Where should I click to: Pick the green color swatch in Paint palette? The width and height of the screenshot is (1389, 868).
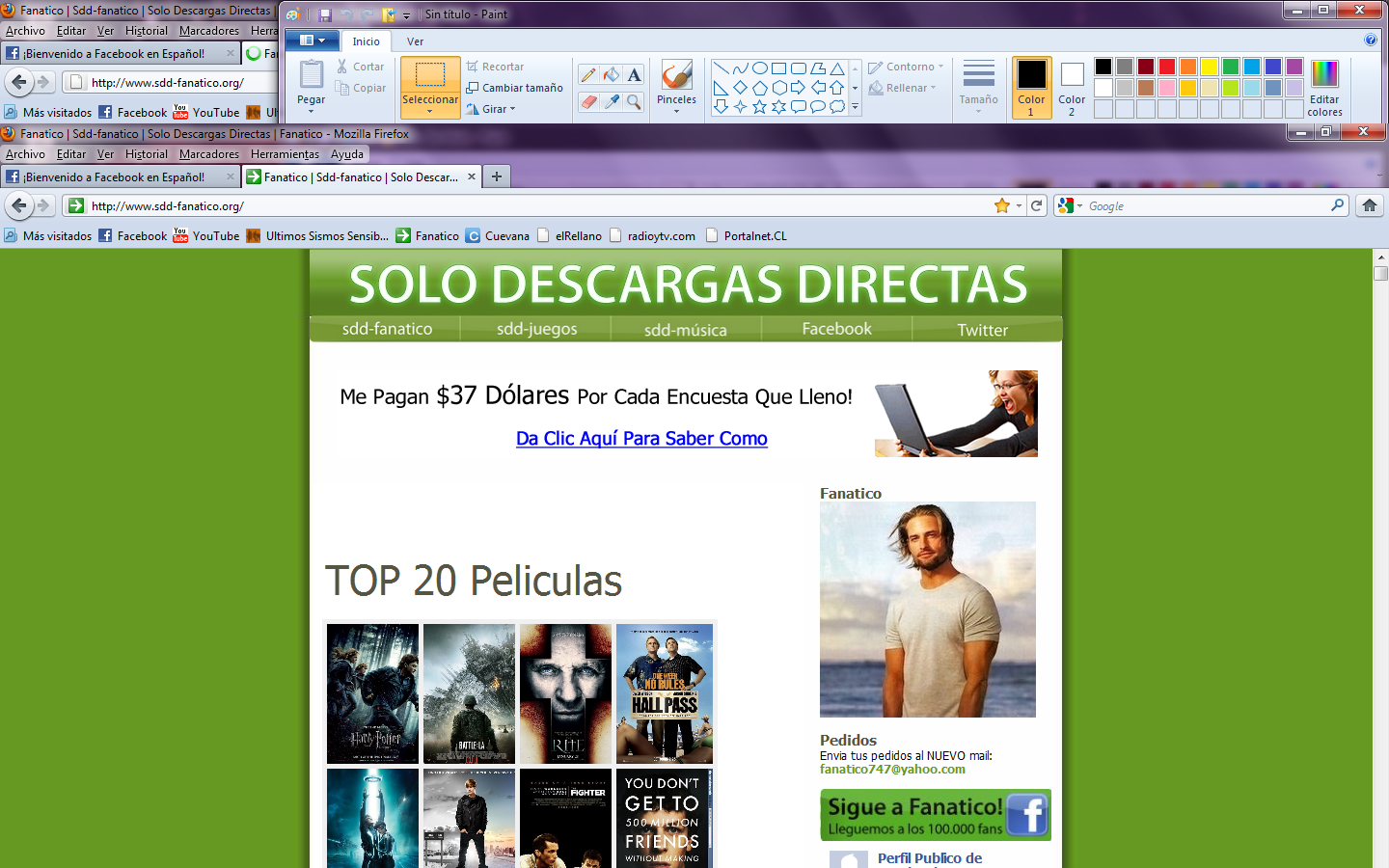[1231, 67]
